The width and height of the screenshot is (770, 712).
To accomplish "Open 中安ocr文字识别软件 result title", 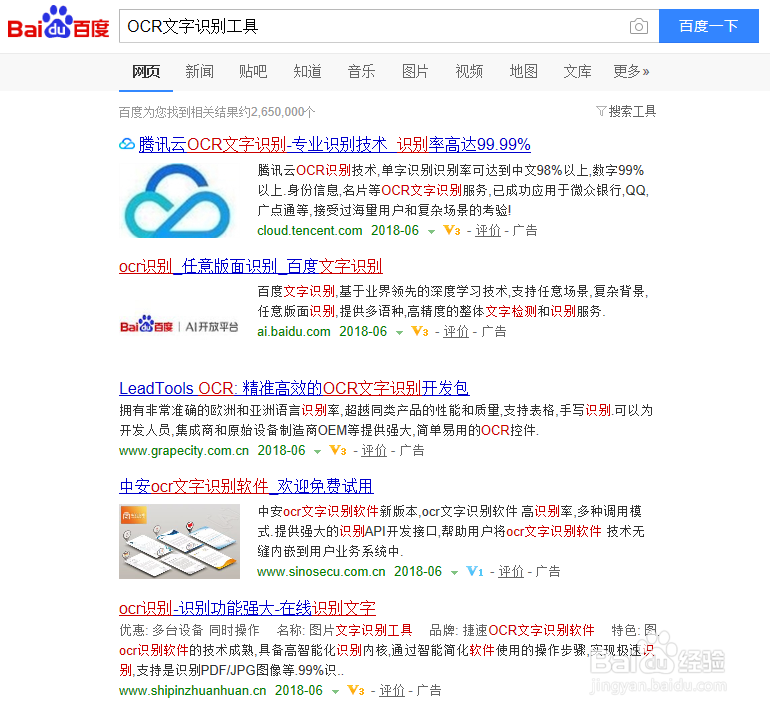I will coord(246,486).
